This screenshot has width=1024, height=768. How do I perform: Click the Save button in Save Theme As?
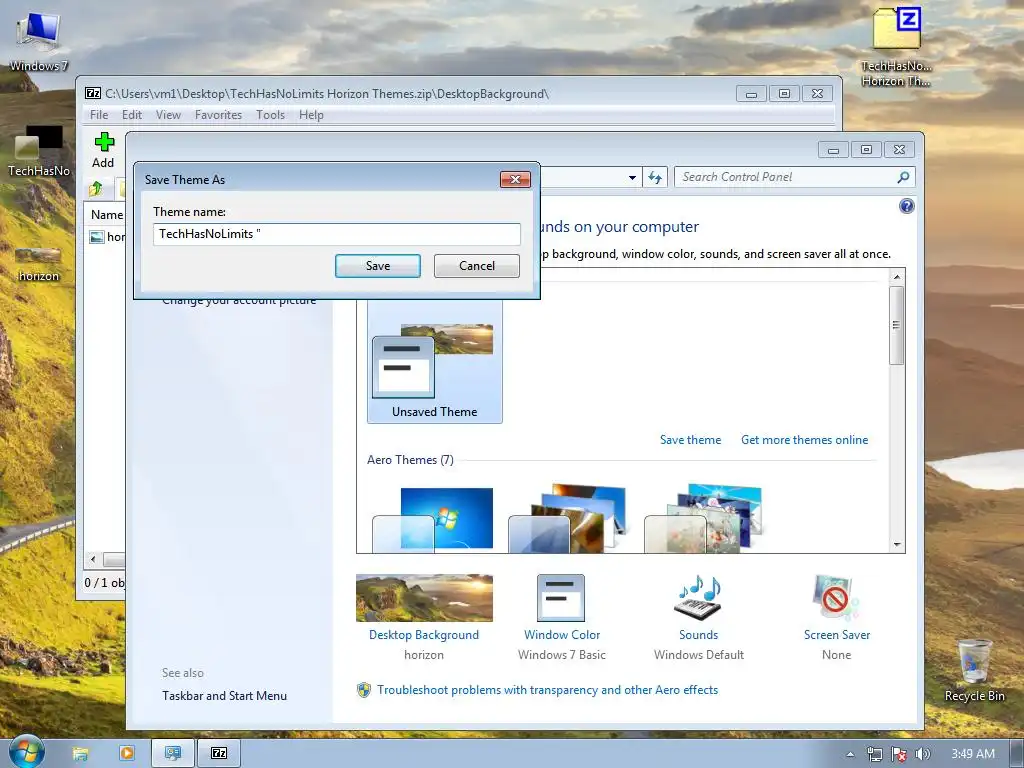click(377, 266)
